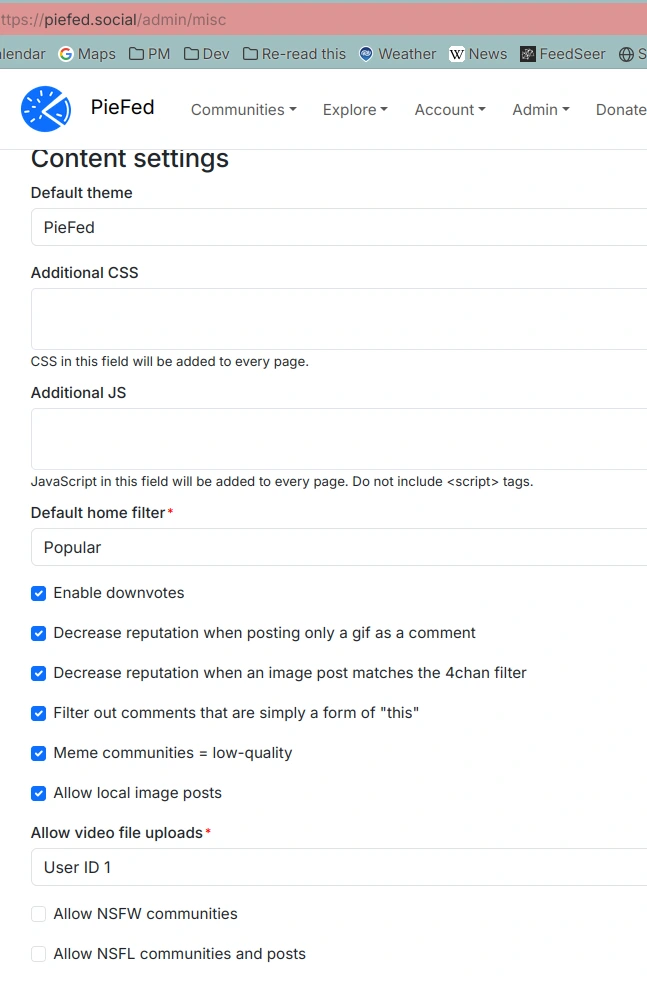The width and height of the screenshot is (647, 982).
Task: Open the News bookmark with the Wikipedia icon
Action: point(478,54)
